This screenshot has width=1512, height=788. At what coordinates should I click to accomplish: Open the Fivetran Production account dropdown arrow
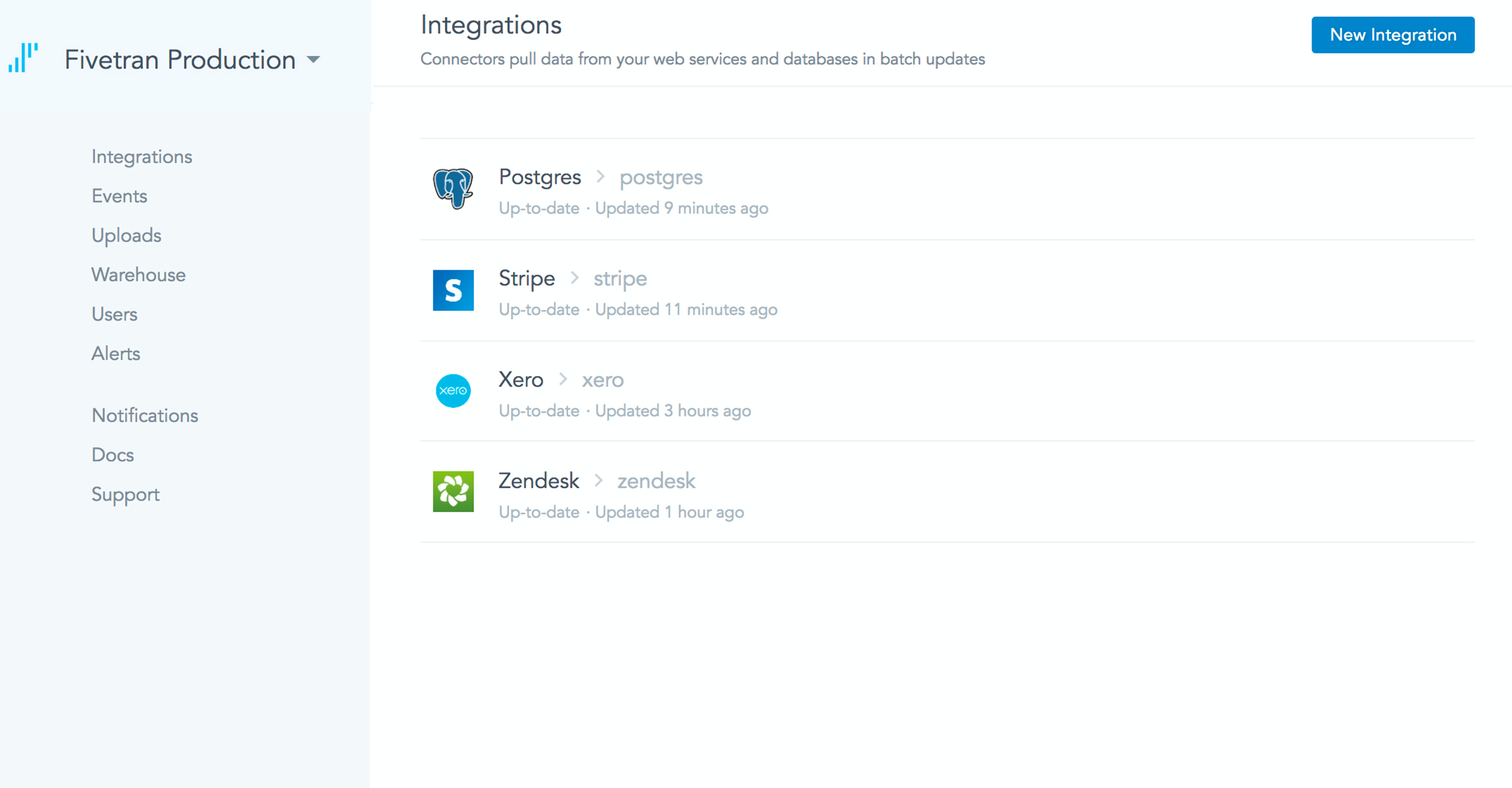point(314,60)
